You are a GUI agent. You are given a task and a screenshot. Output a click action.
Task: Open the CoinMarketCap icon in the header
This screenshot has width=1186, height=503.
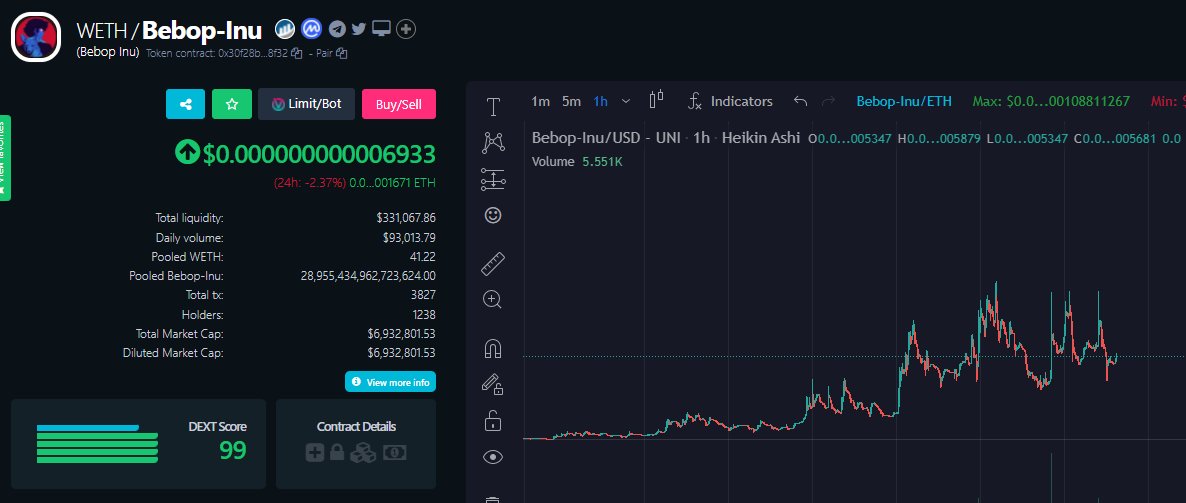(311, 29)
